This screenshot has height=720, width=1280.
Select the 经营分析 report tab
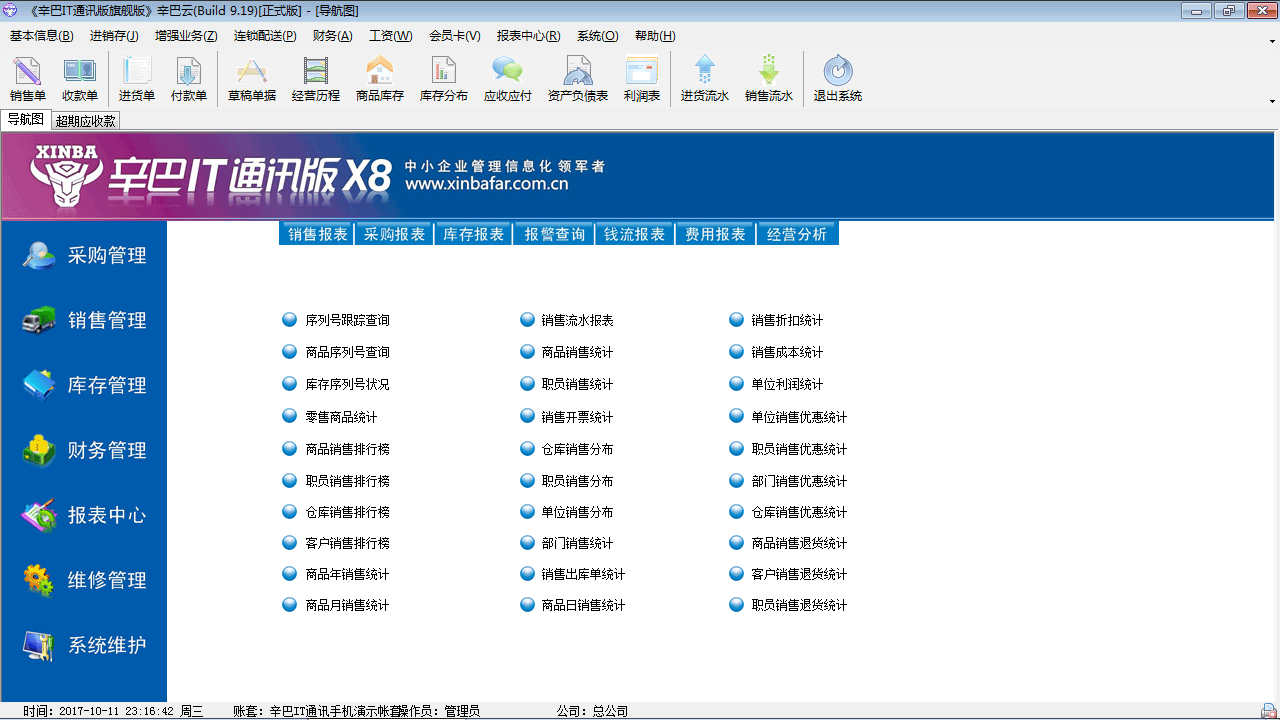(x=797, y=234)
